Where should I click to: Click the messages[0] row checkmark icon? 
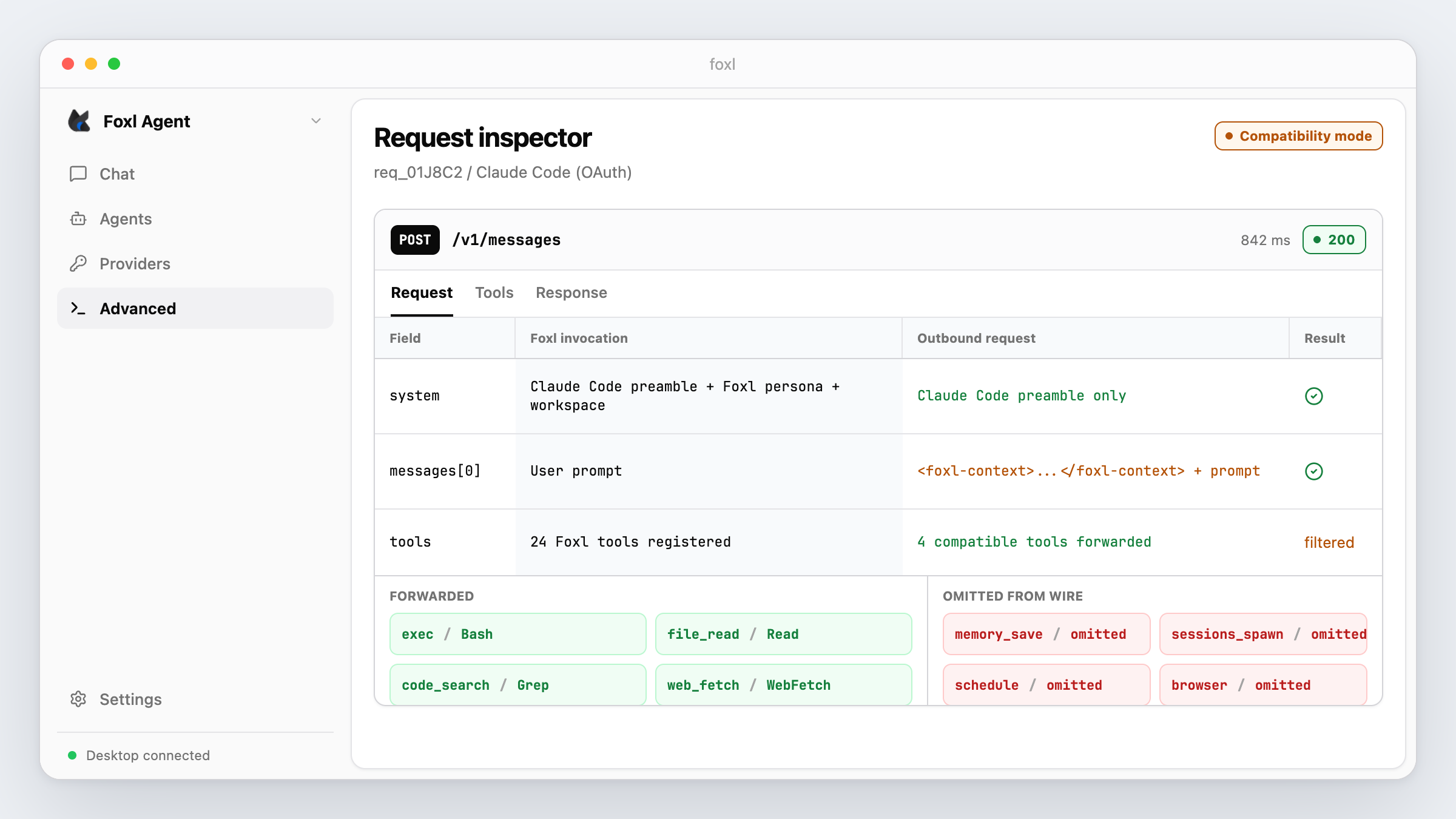[x=1314, y=471]
